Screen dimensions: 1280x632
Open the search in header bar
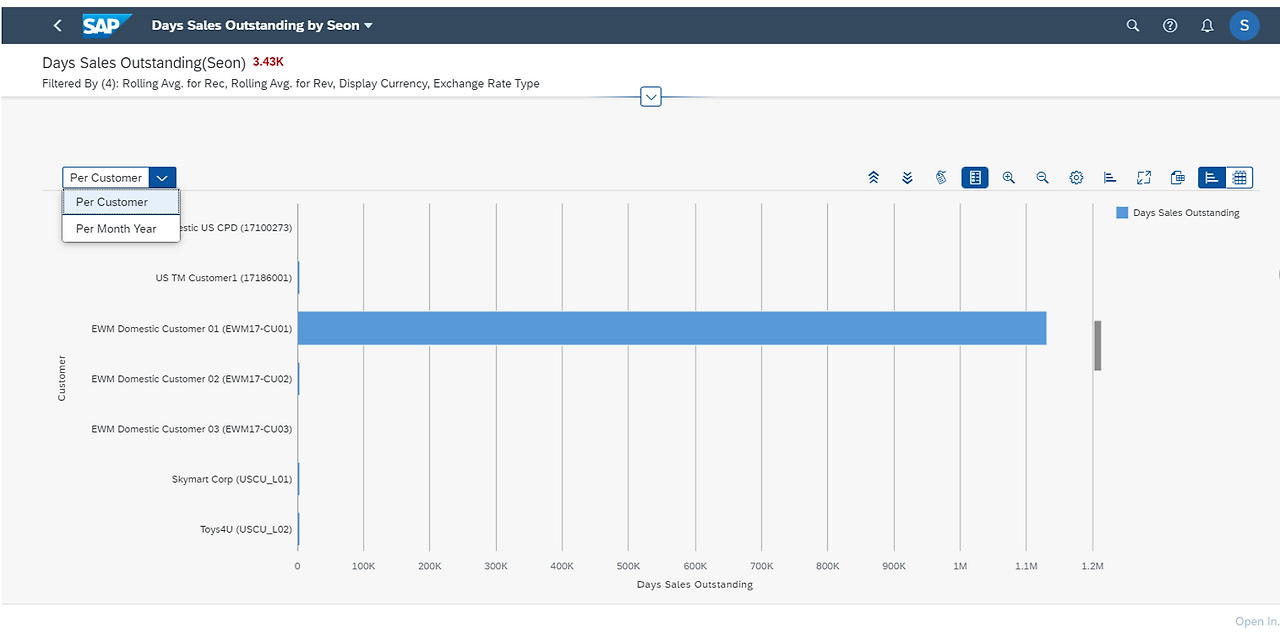1133,26
